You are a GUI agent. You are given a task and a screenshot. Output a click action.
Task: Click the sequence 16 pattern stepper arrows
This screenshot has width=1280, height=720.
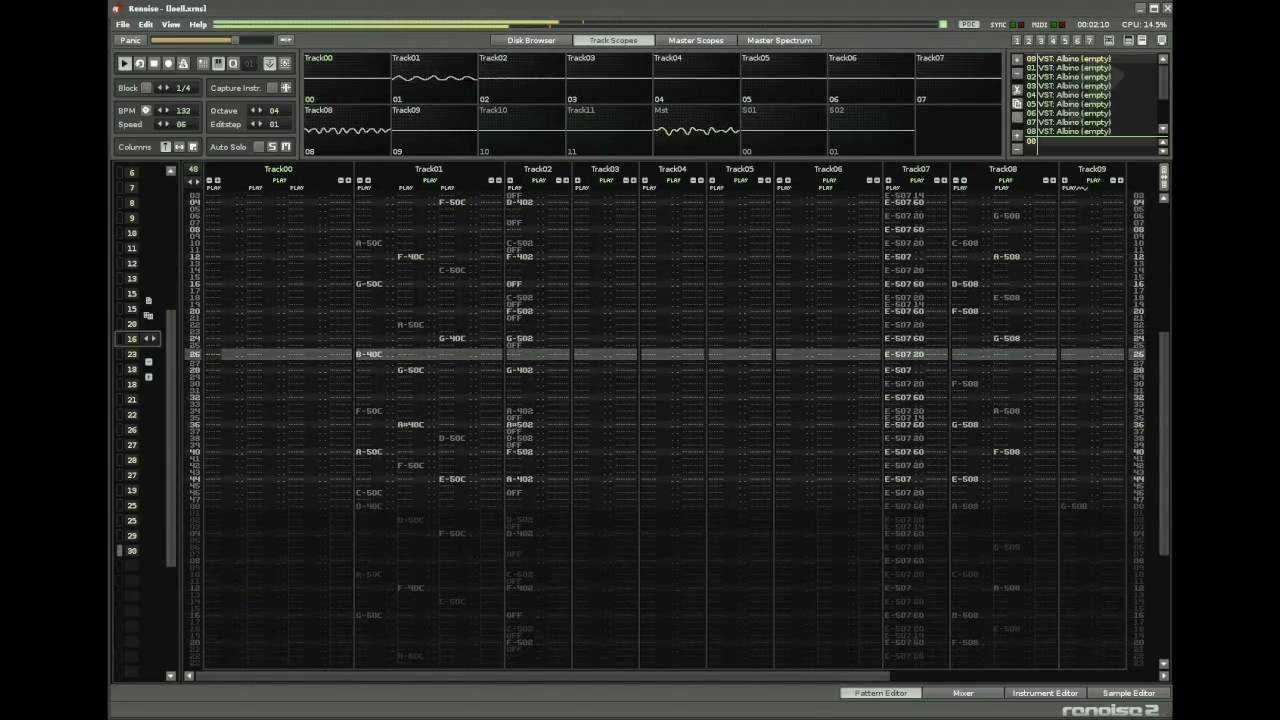[x=150, y=339]
